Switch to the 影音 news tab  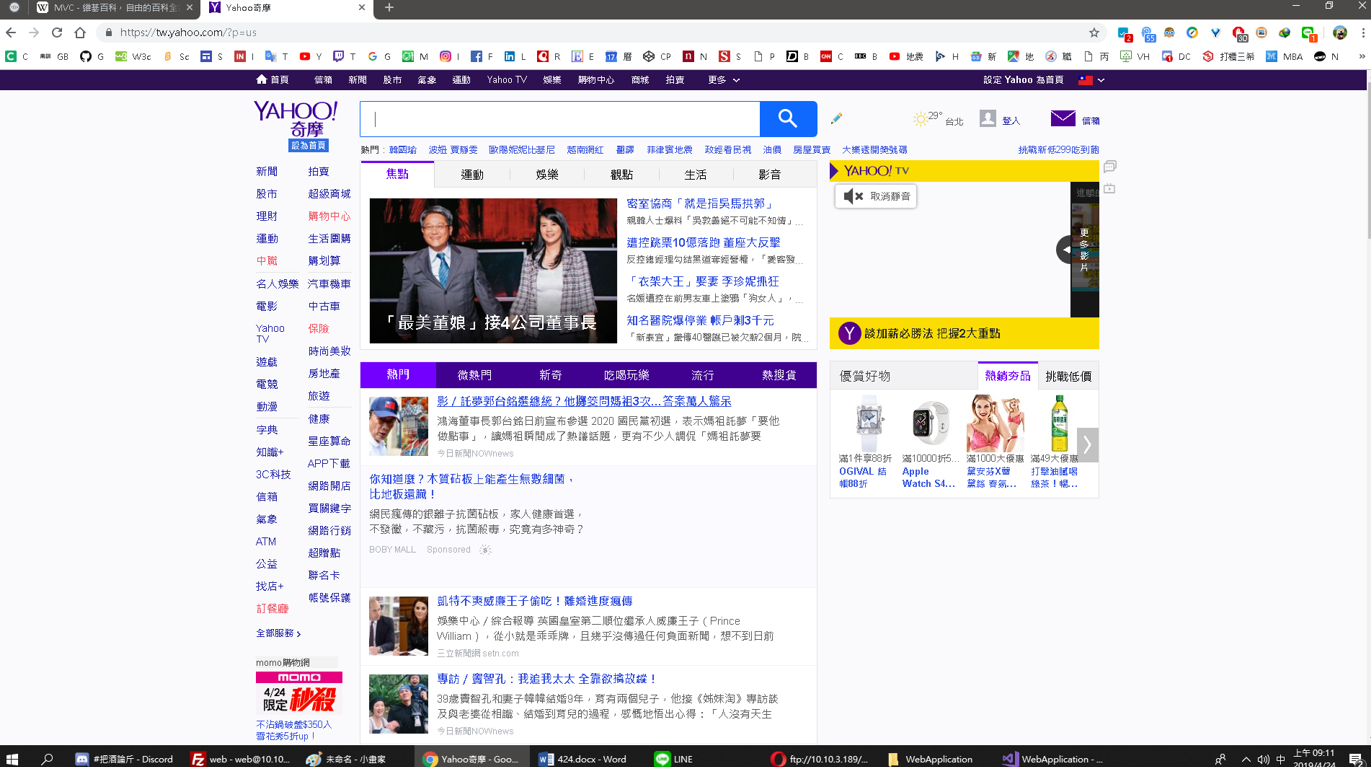[770, 174]
